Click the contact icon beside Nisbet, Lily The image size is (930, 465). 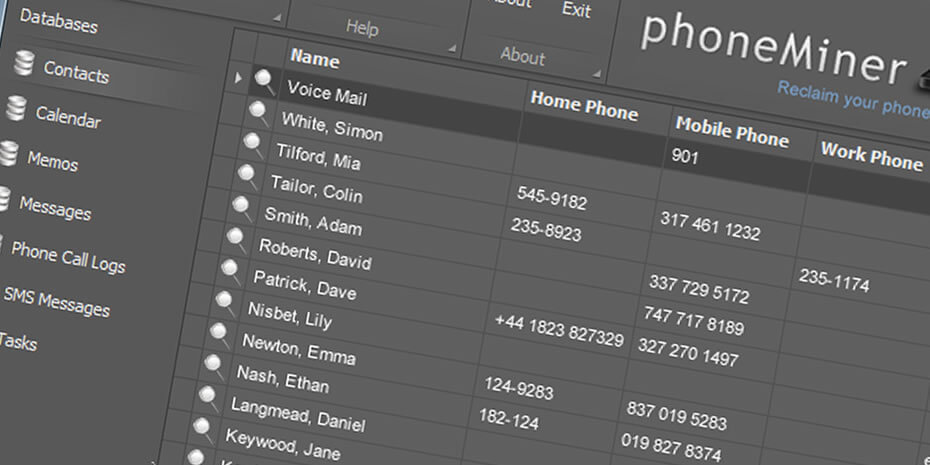pos(225,304)
